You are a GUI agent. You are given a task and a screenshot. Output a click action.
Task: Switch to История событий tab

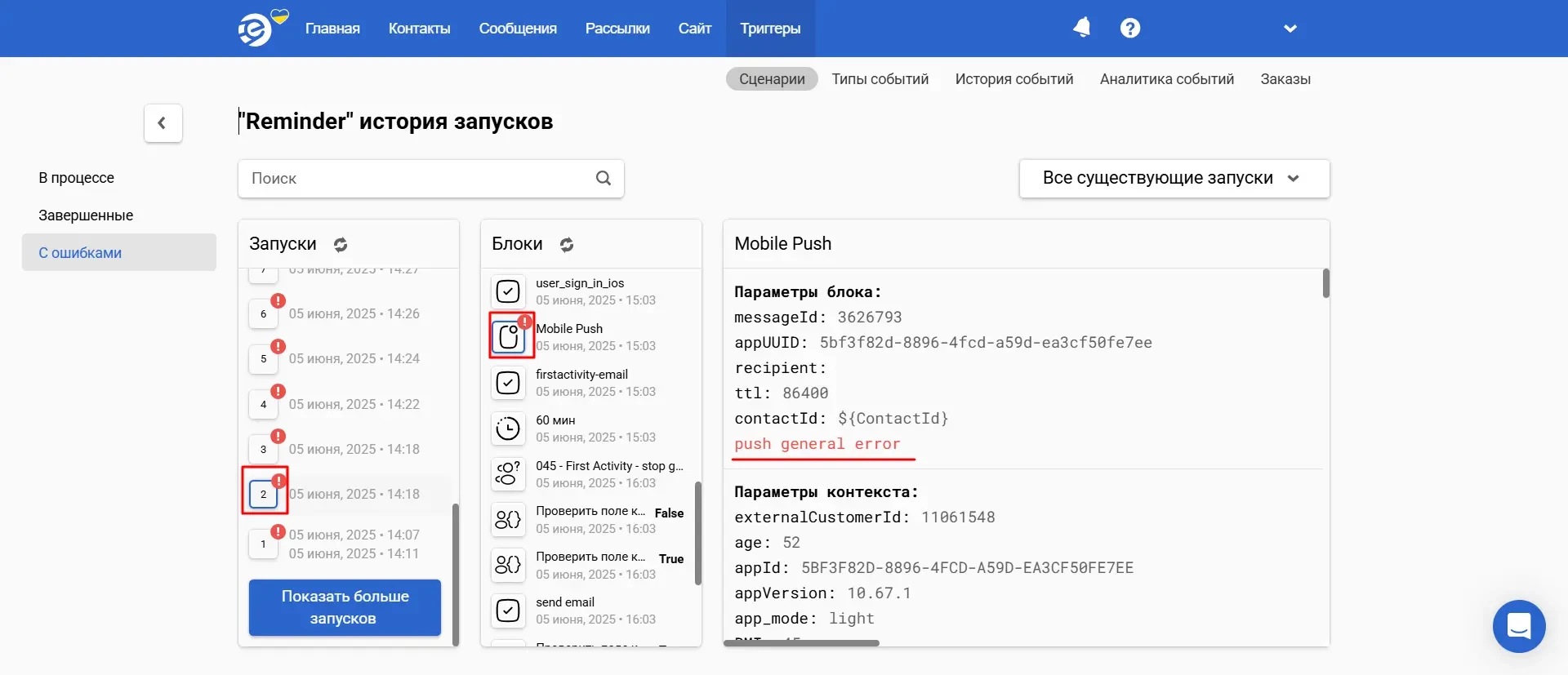coord(1014,79)
